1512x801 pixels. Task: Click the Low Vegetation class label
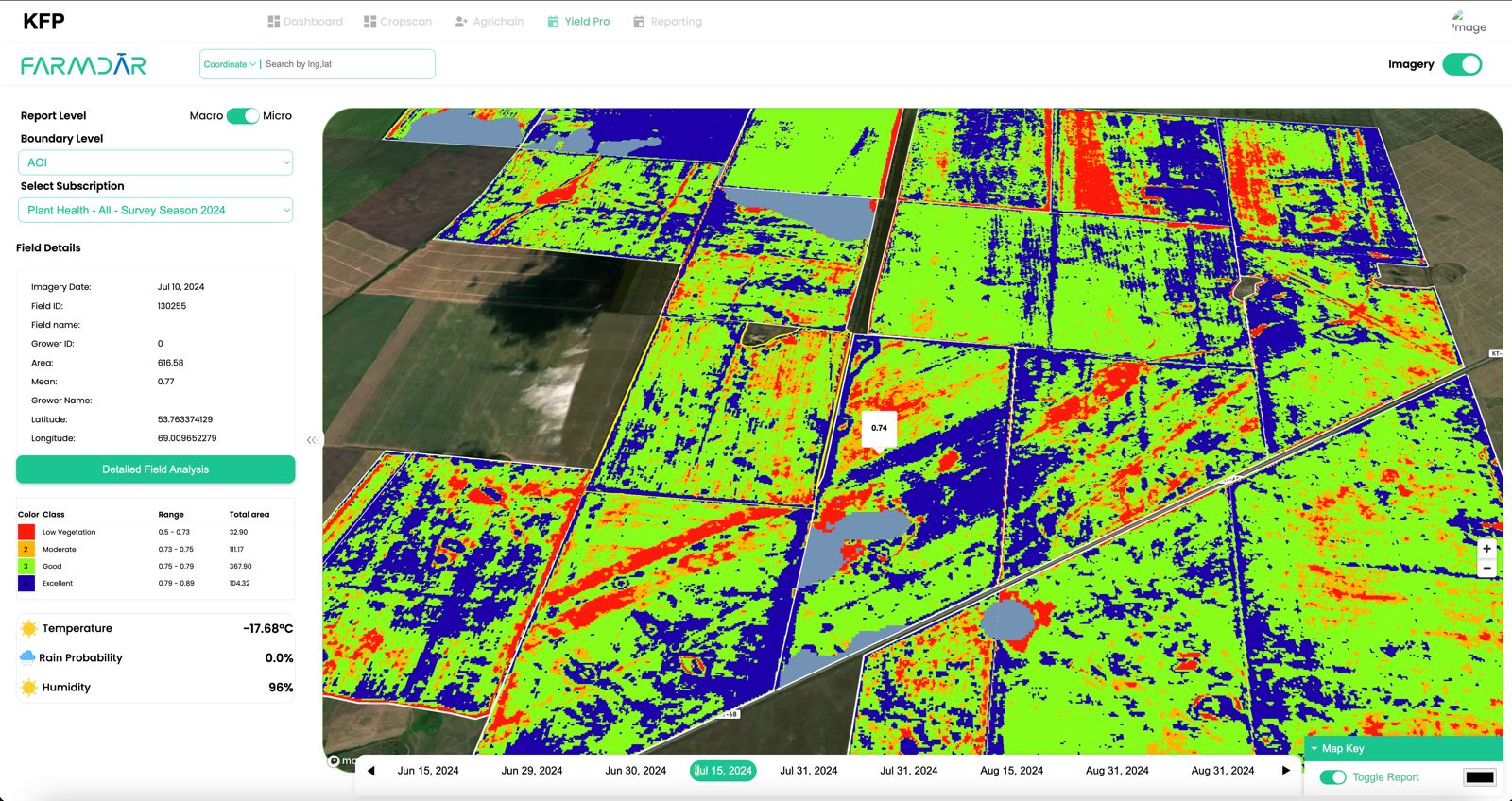(69, 532)
